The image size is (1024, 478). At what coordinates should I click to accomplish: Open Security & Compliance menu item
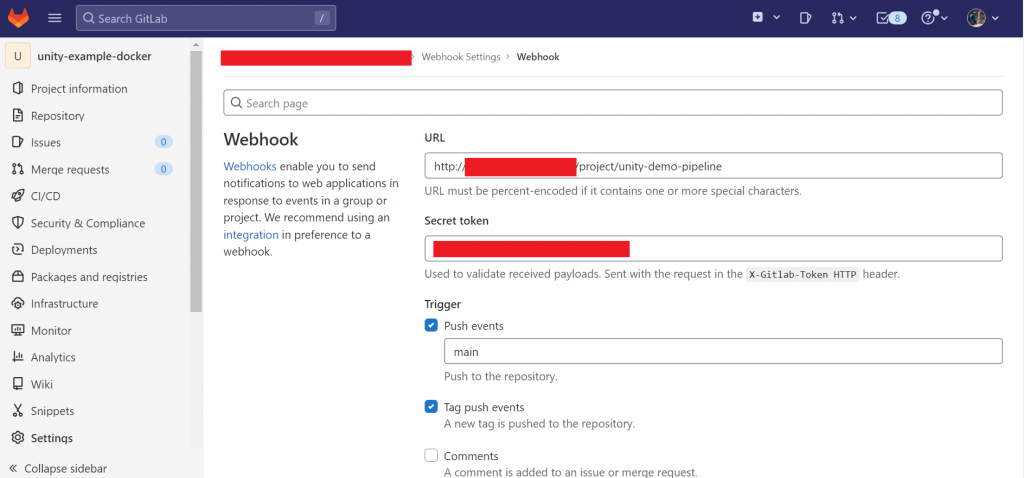pyautogui.click(x=88, y=223)
